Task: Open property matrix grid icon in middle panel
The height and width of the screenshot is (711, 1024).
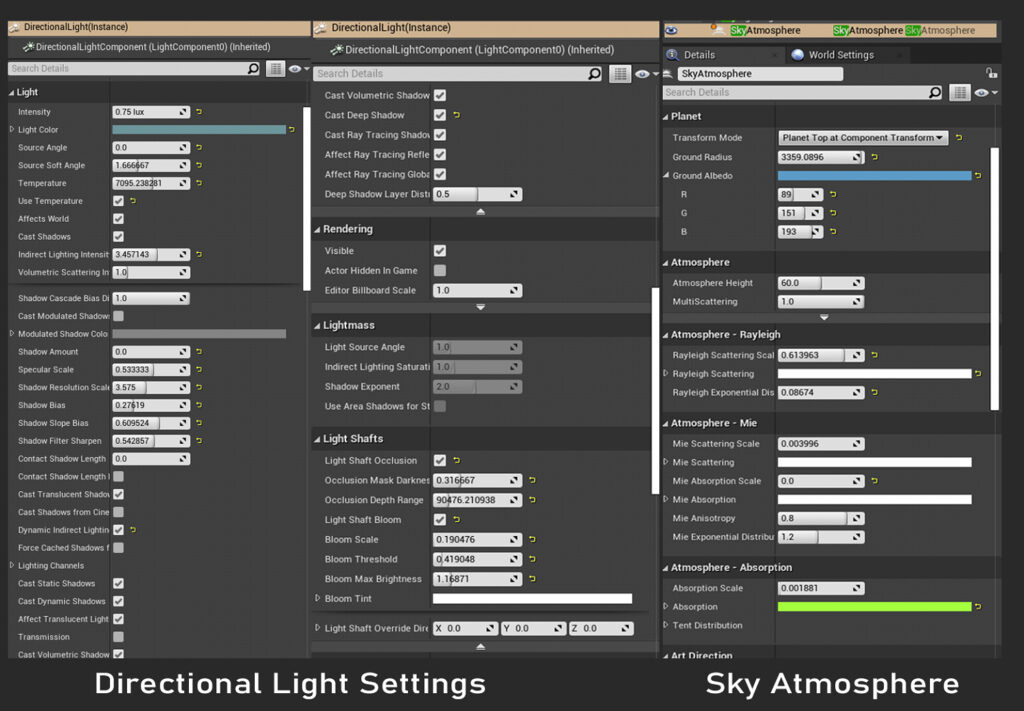Action: (x=619, y=74)
